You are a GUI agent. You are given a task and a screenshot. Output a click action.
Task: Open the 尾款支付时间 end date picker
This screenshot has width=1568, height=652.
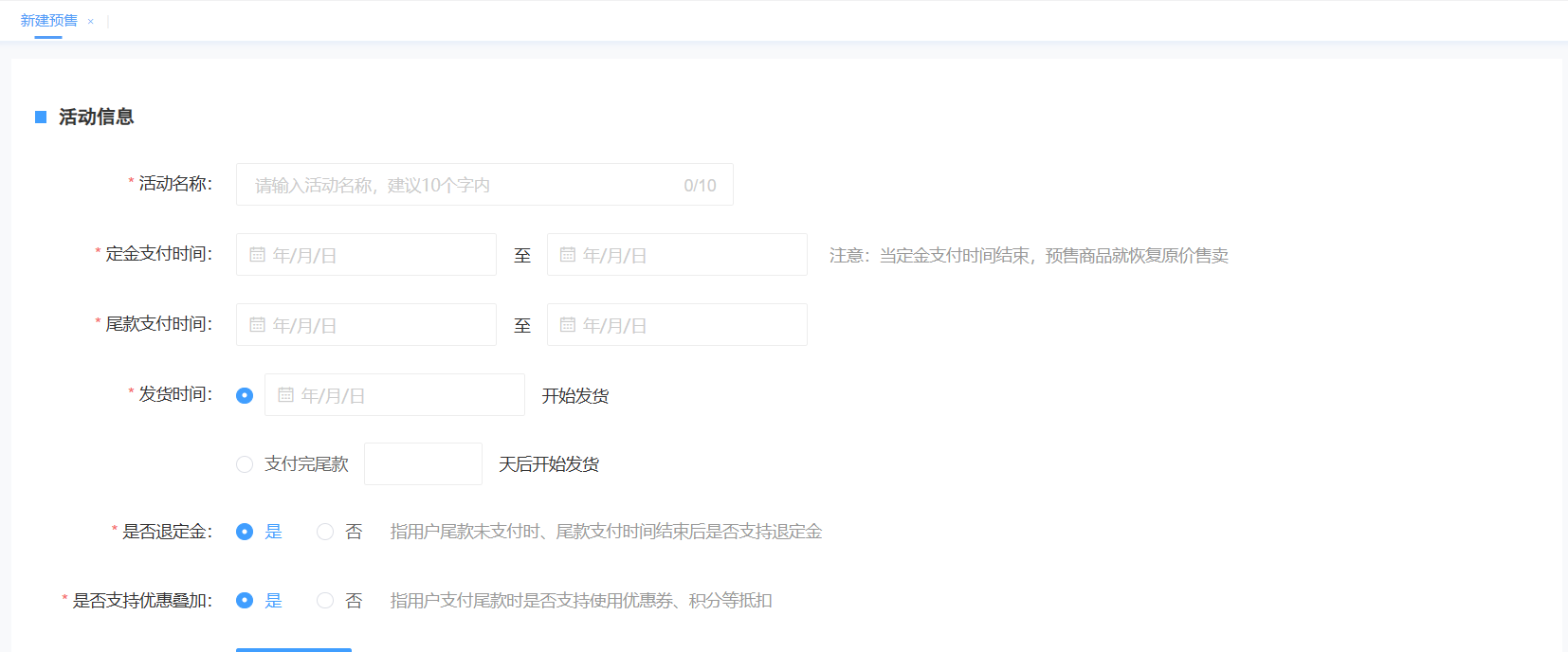point(690,325)
